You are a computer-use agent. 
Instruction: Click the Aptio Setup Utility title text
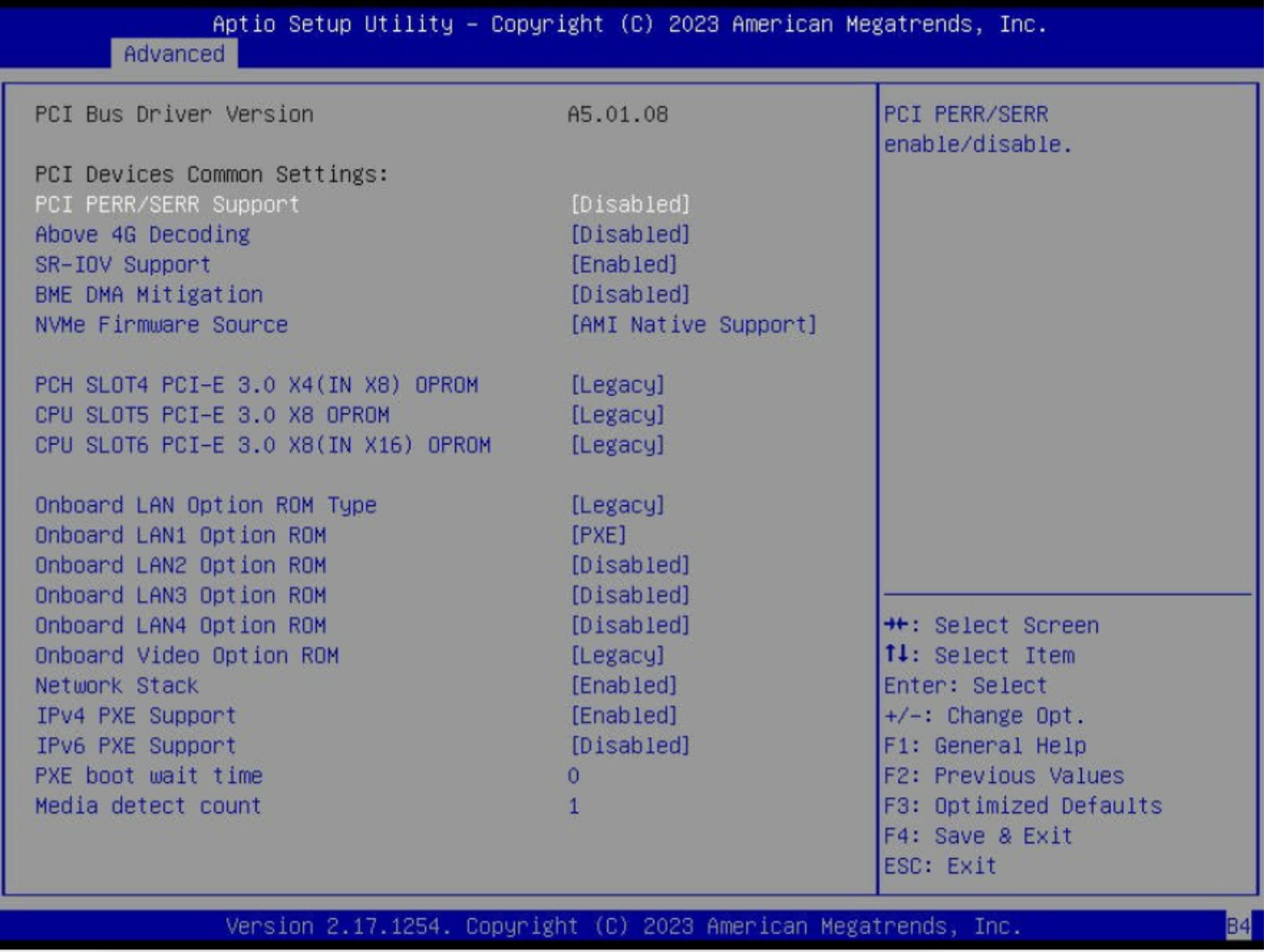[x=630, y=24]
